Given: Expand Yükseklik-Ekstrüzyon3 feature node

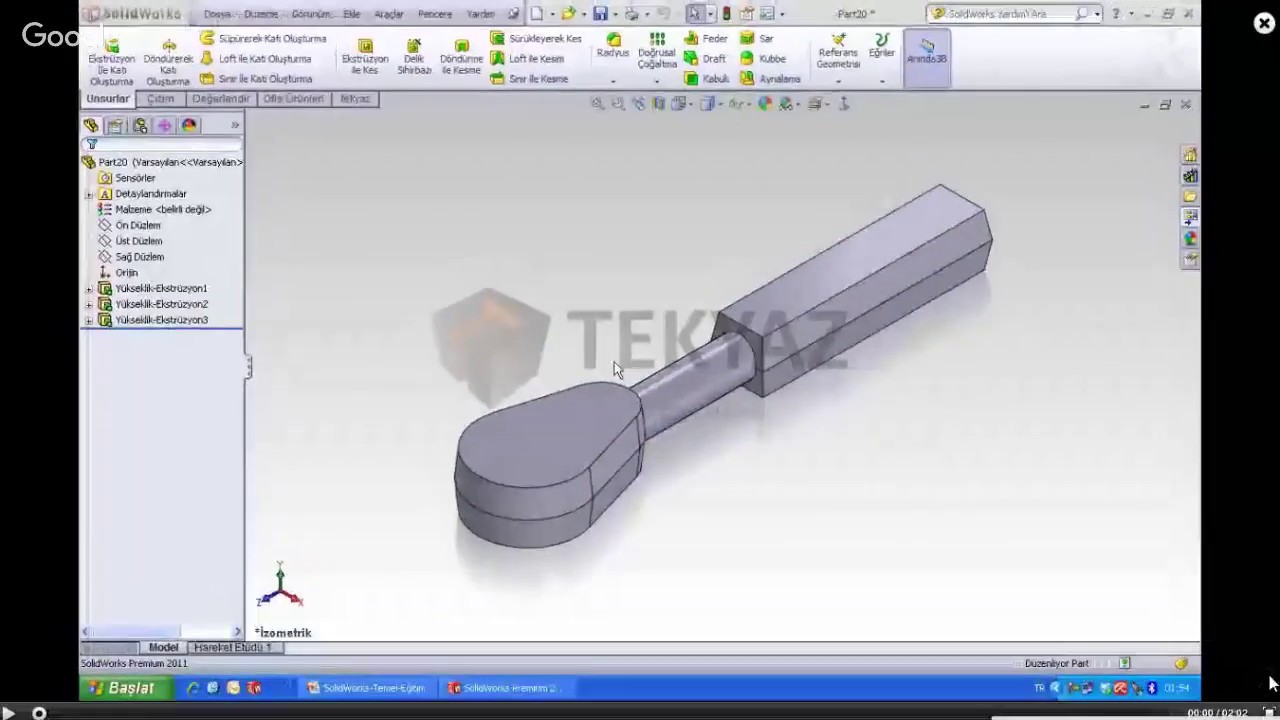Looking at the screenshot, I should [89, 320].
